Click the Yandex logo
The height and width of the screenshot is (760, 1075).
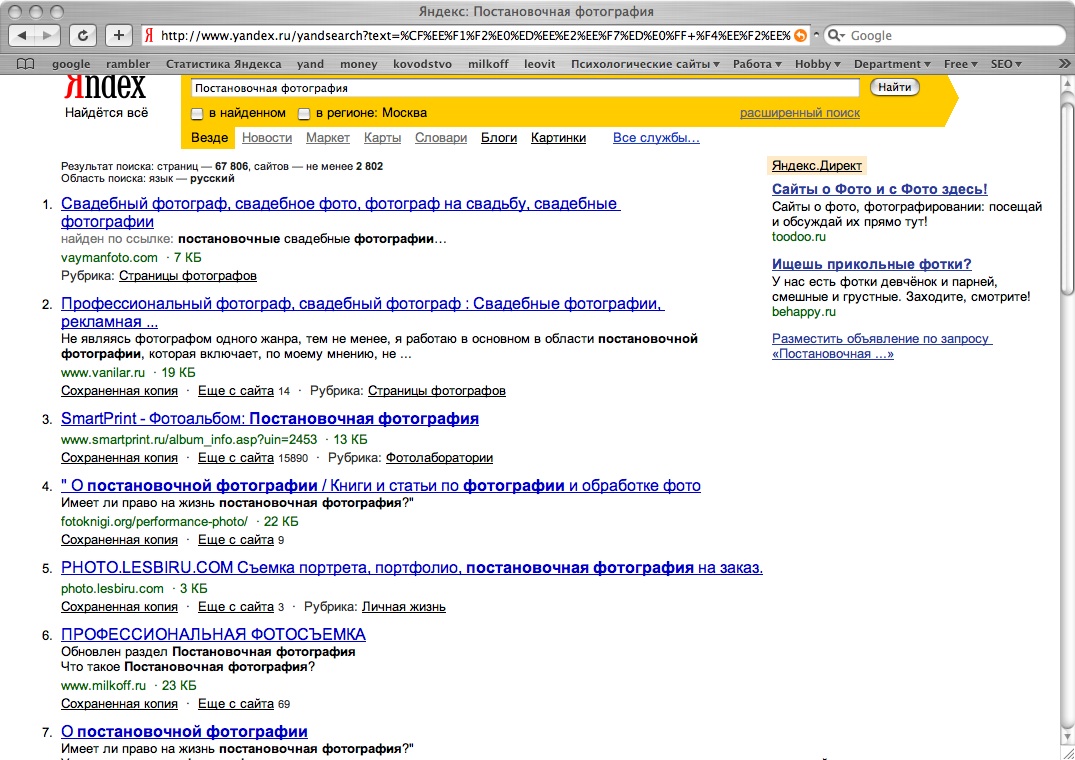(105, 88)
